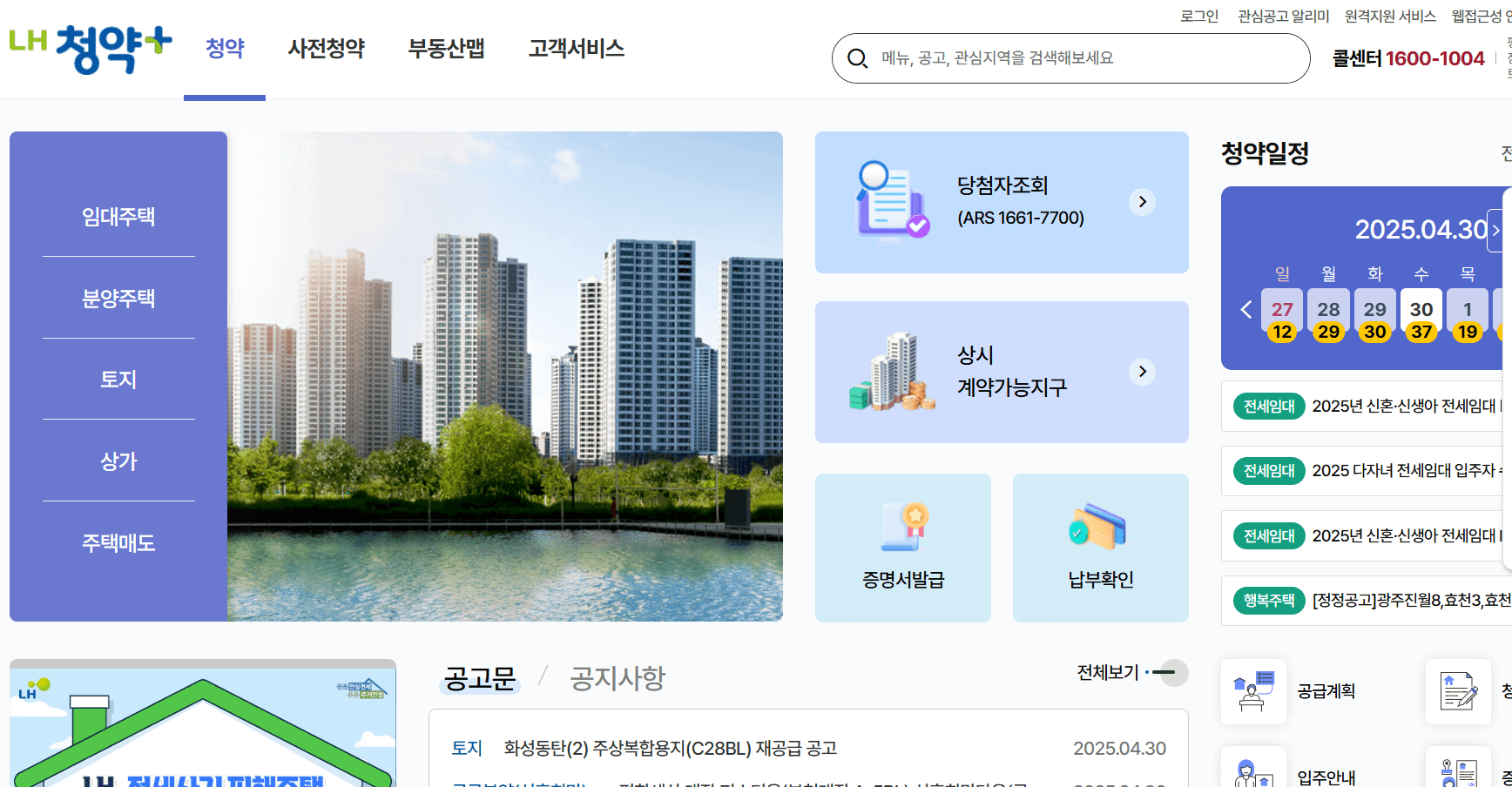This screenshot has width=1512, height=787.
Task: Select the 공고문 notices tab toggle
Action: pyautogui.click(x=480, y=678)
